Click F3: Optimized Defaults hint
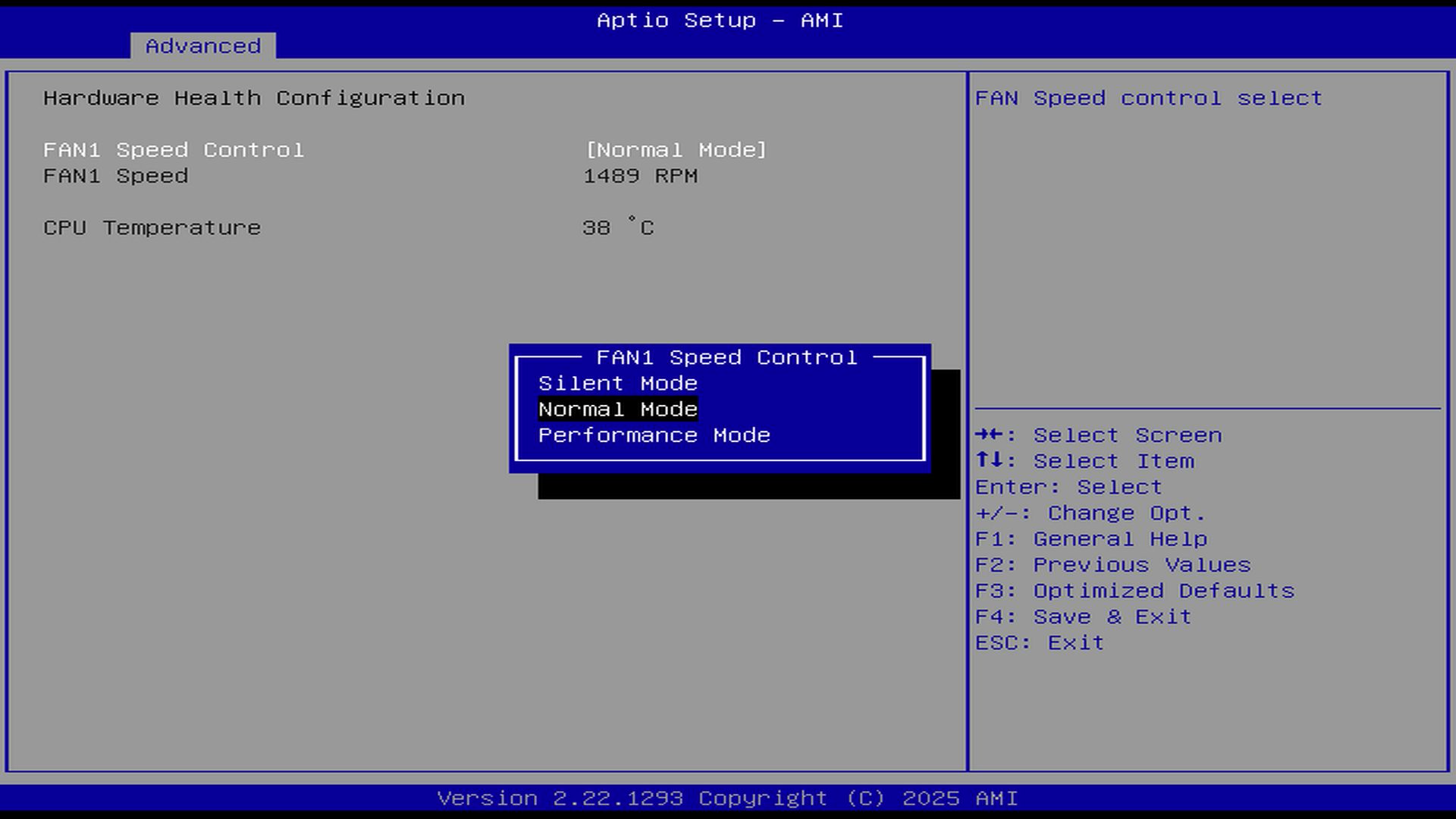Viewport: 1456px width, 819px height. tap(1134, 591)
